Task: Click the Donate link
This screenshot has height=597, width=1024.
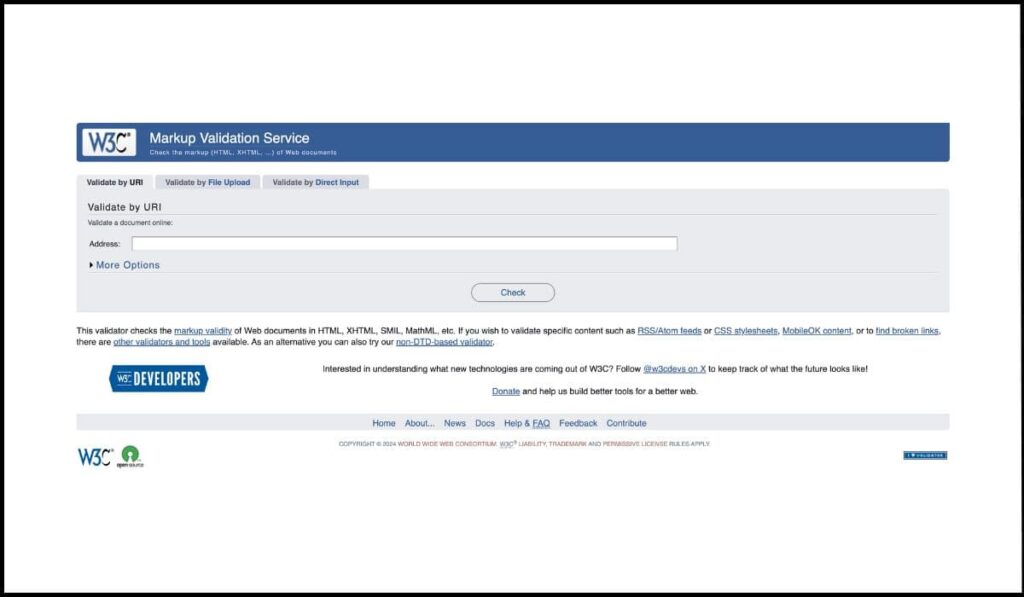Action: (505, 391)
